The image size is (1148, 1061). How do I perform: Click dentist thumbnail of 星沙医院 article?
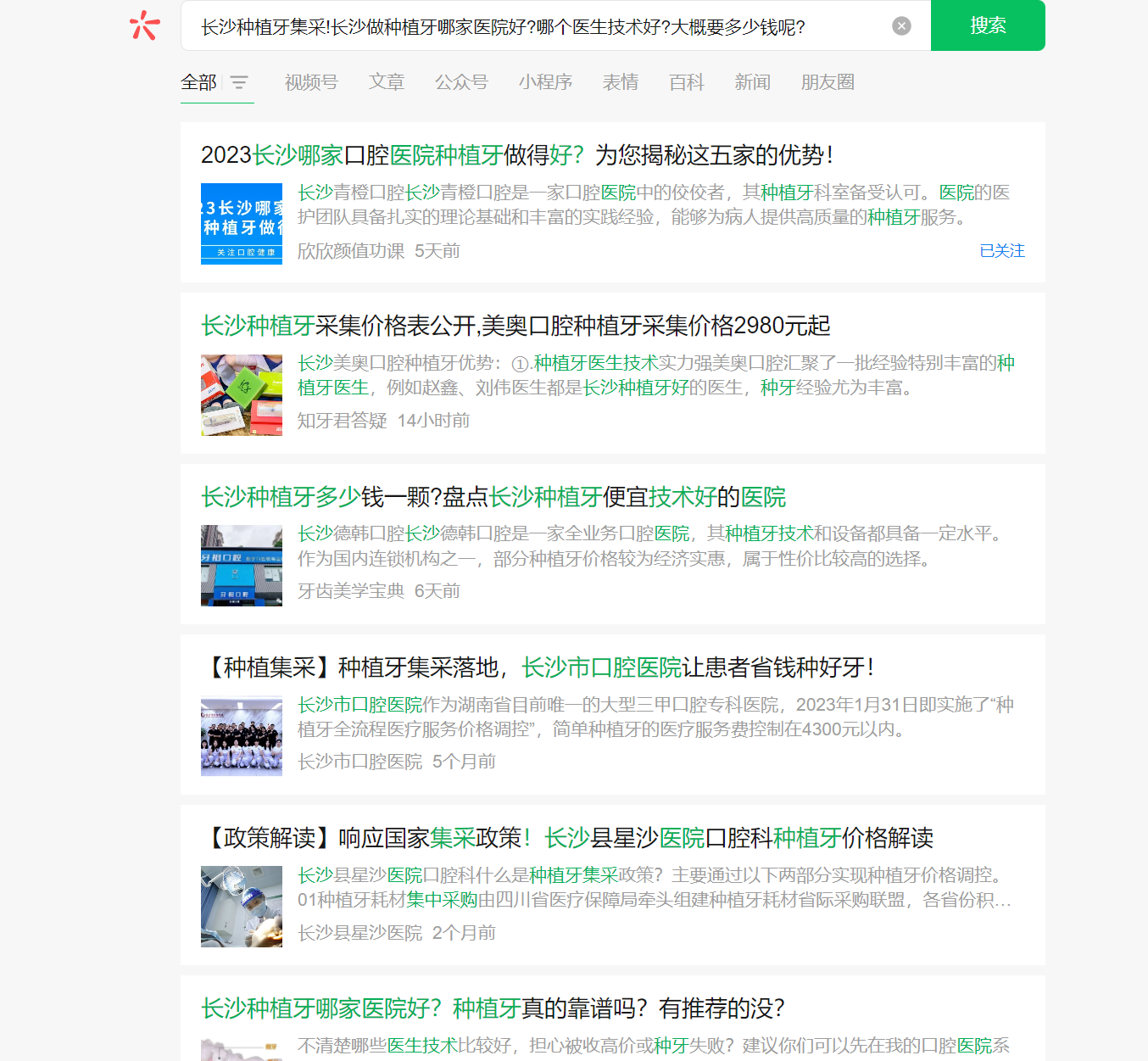click(242, 907)
